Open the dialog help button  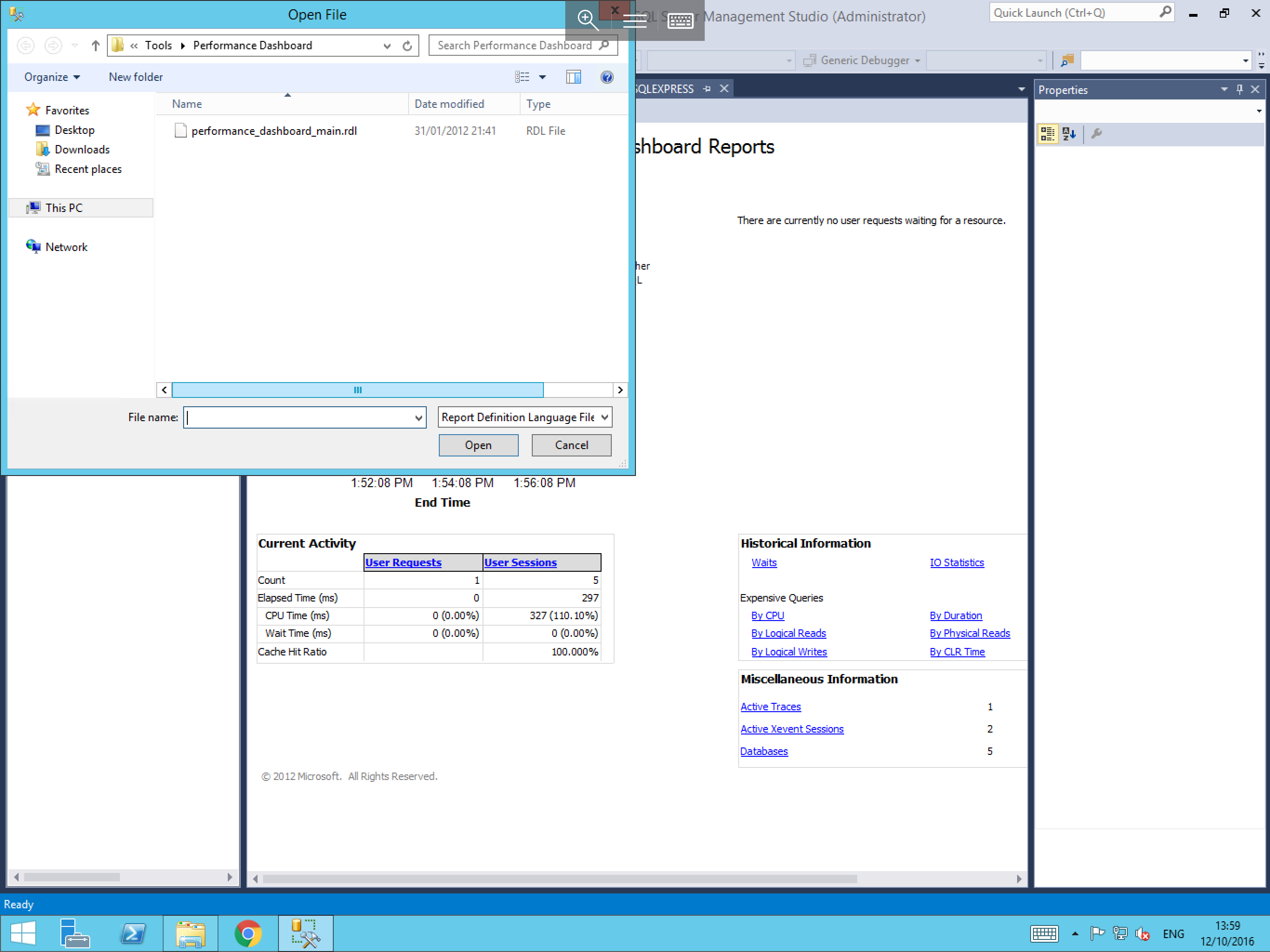607,77
